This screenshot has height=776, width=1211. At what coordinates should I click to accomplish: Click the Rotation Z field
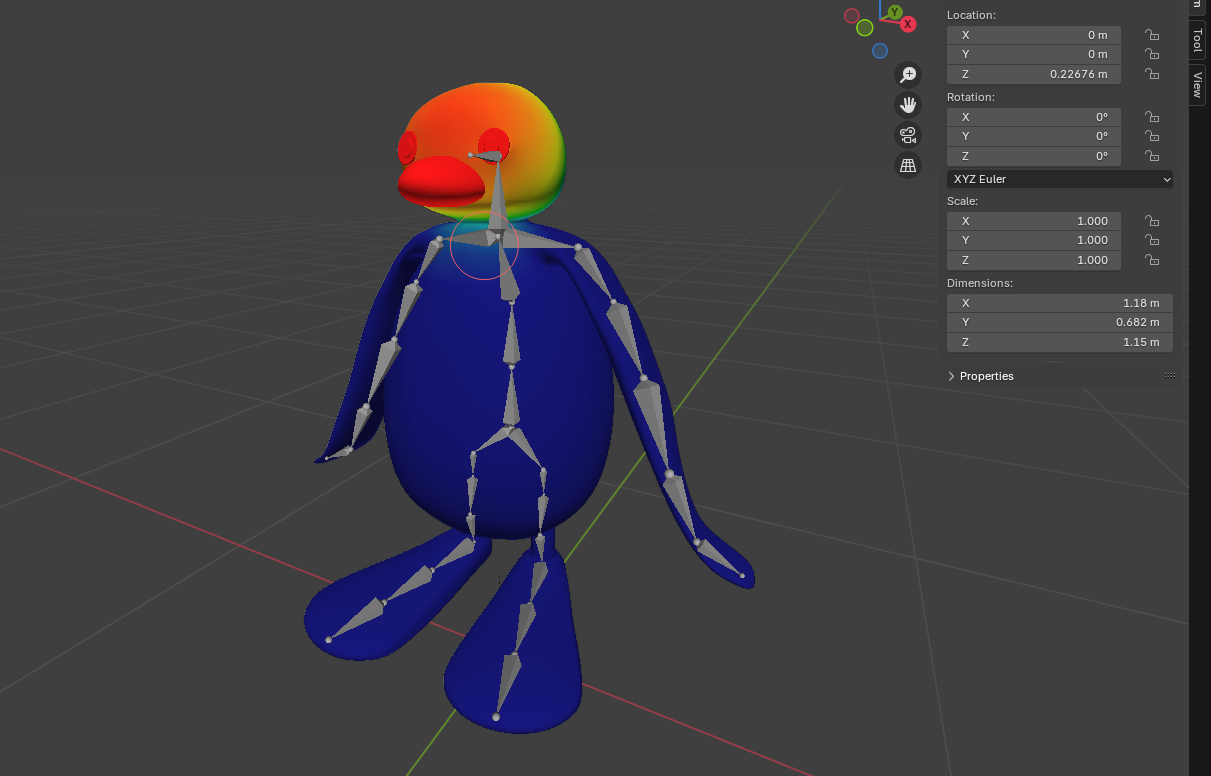[x=1034, y=156]
